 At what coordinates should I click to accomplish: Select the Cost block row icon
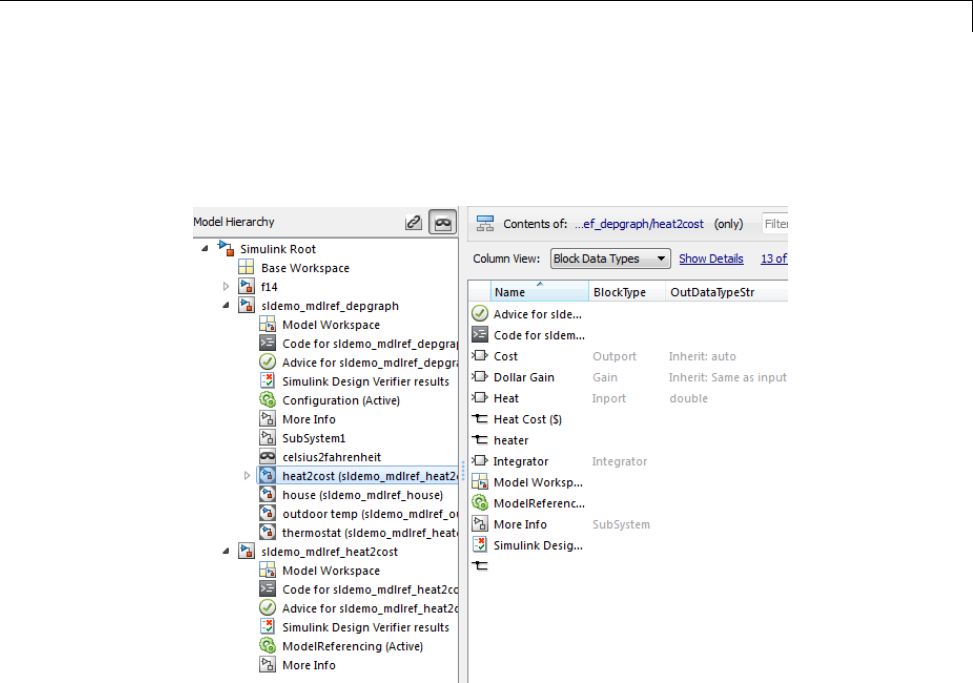click(480, 355)
